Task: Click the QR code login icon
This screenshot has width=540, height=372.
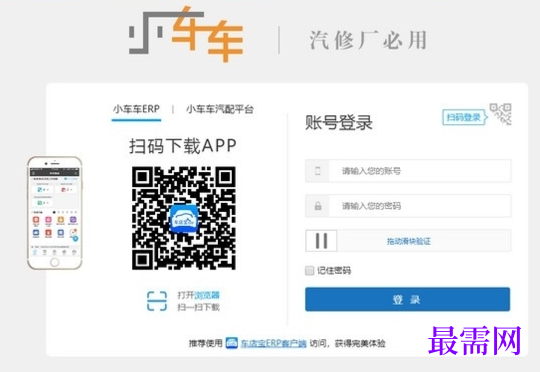Action: point(501,114)
